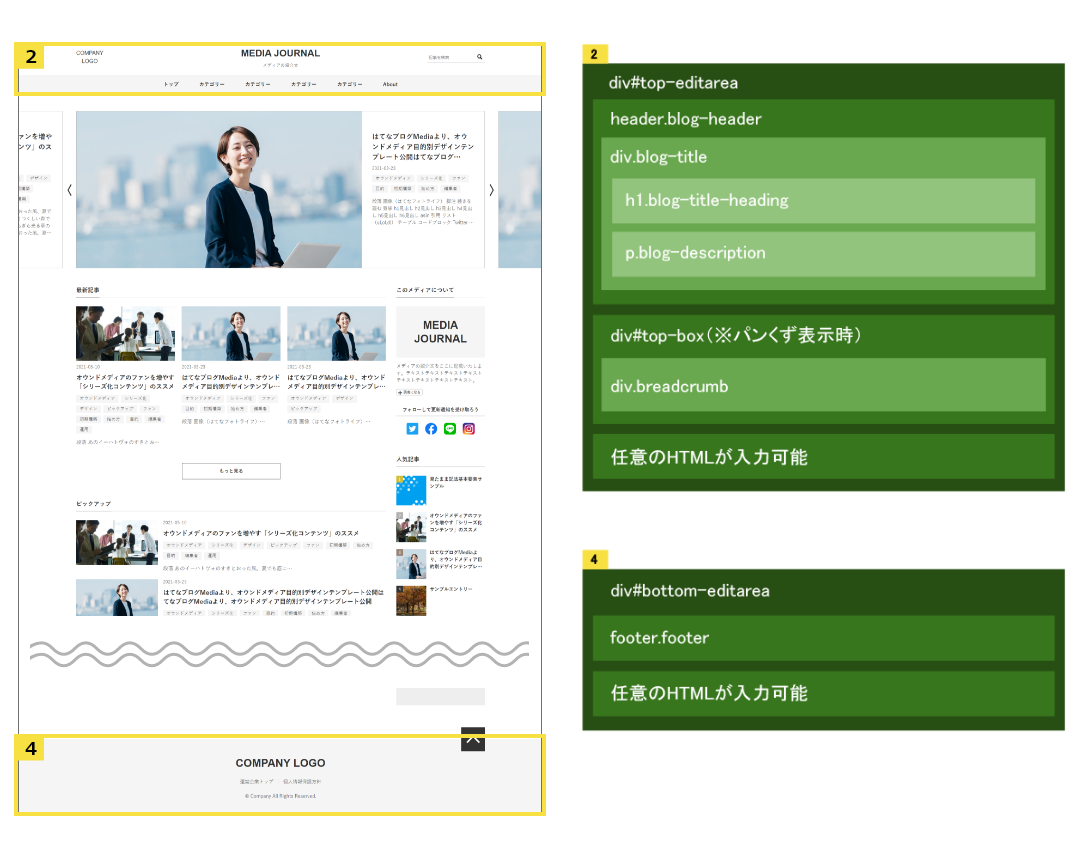Click the left carousel arrow on the hero slider
1092x863 pixels.
point(68,189)
